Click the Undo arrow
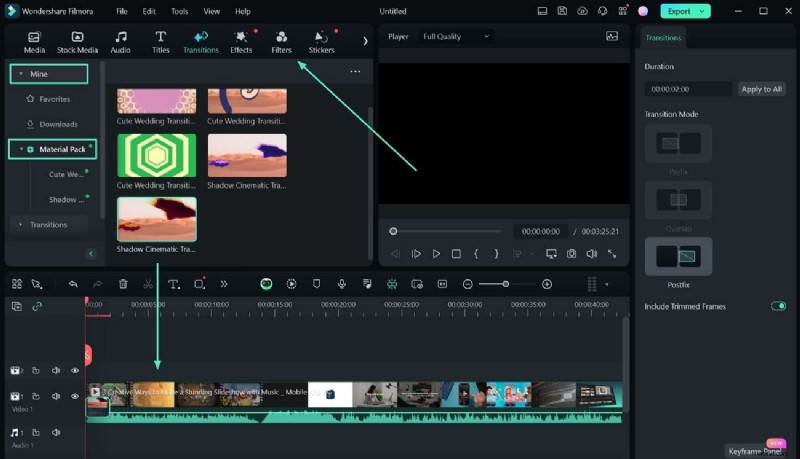This screenshot has width=800, height=459. point(73,284)
